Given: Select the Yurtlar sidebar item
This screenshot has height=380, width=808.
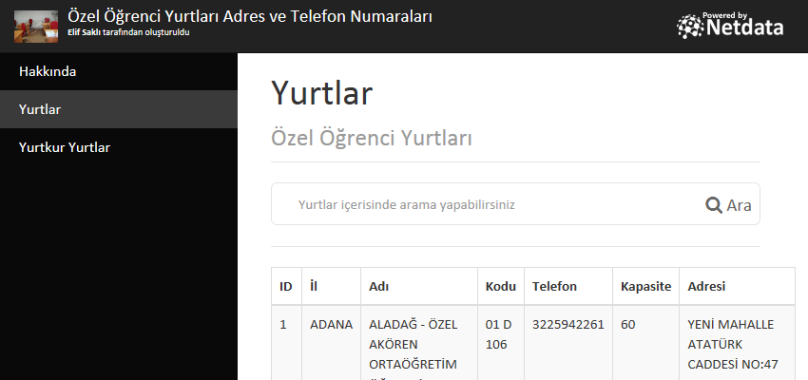Looking at the screenshot, I should (x=119, y=109).
